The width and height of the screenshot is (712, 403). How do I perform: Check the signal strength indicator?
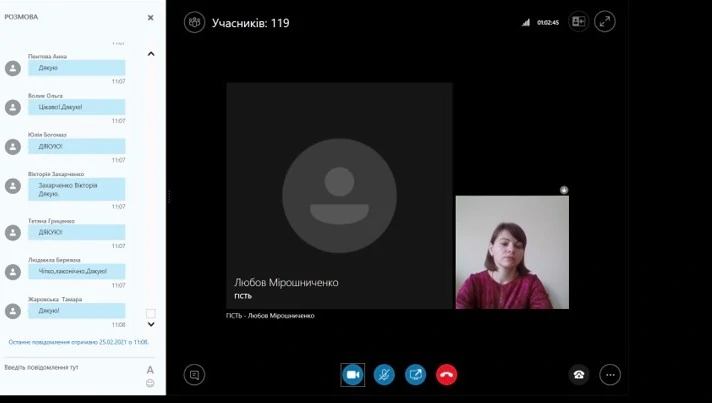[x=526, y=22]
